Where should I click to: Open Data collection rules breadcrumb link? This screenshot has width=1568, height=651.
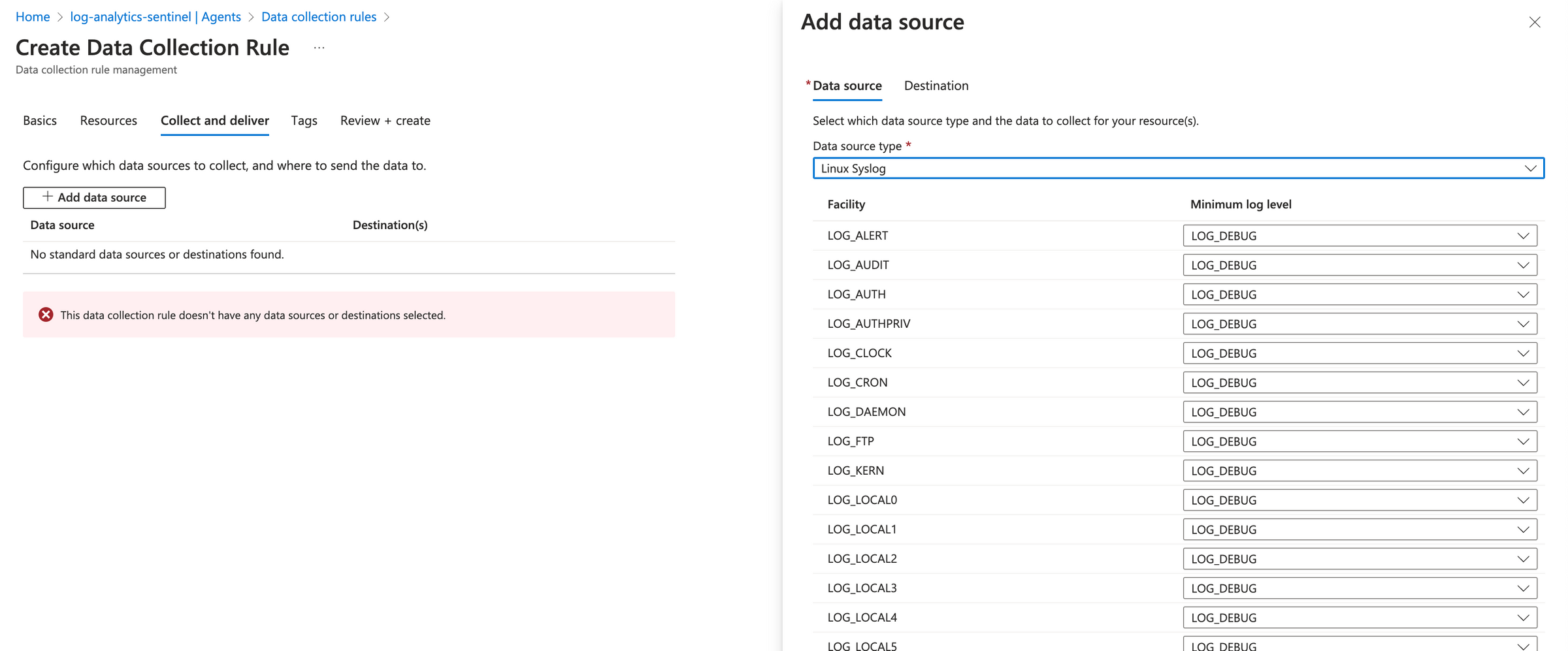318,16
